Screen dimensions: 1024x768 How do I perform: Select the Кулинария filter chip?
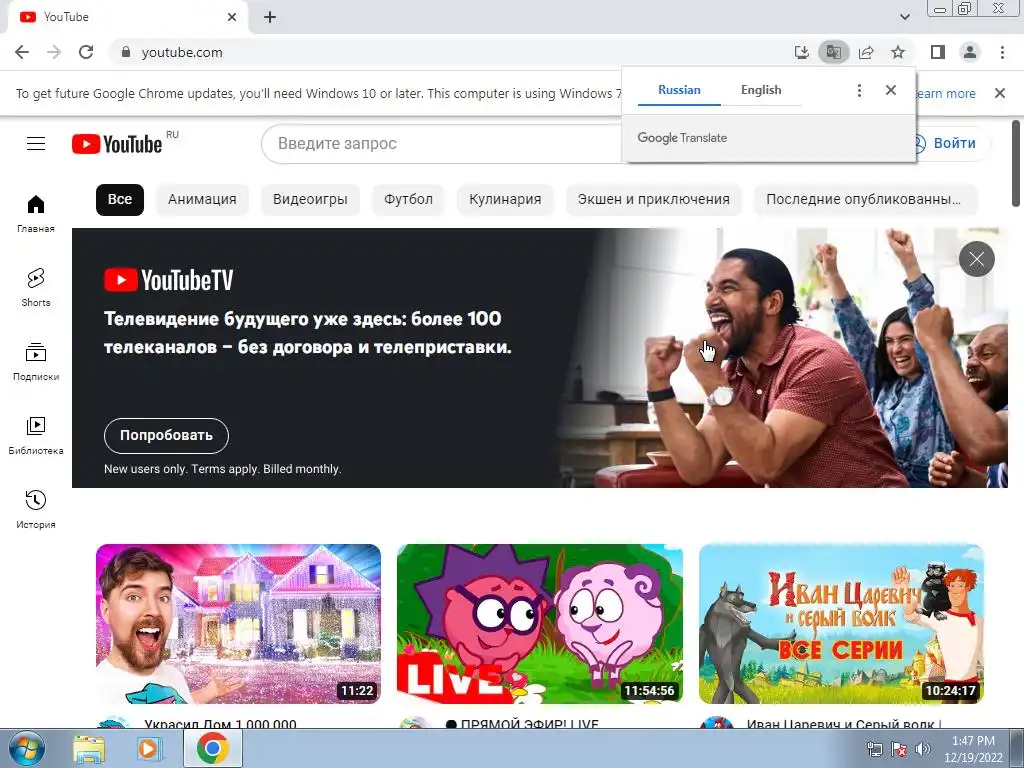(x=505, y=199)
